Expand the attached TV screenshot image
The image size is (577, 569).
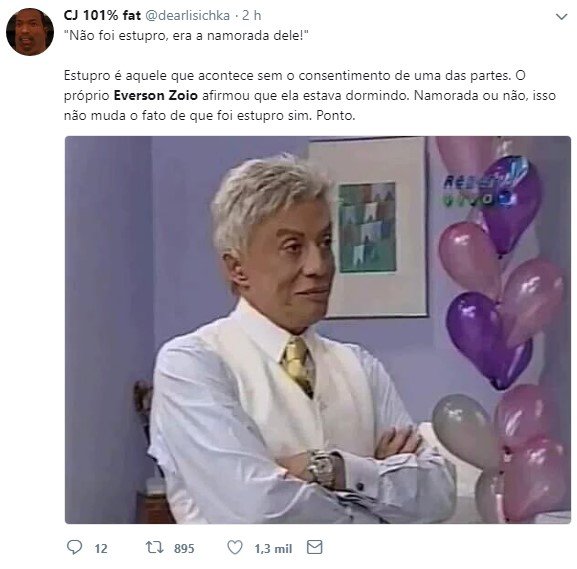click(318, 330)
